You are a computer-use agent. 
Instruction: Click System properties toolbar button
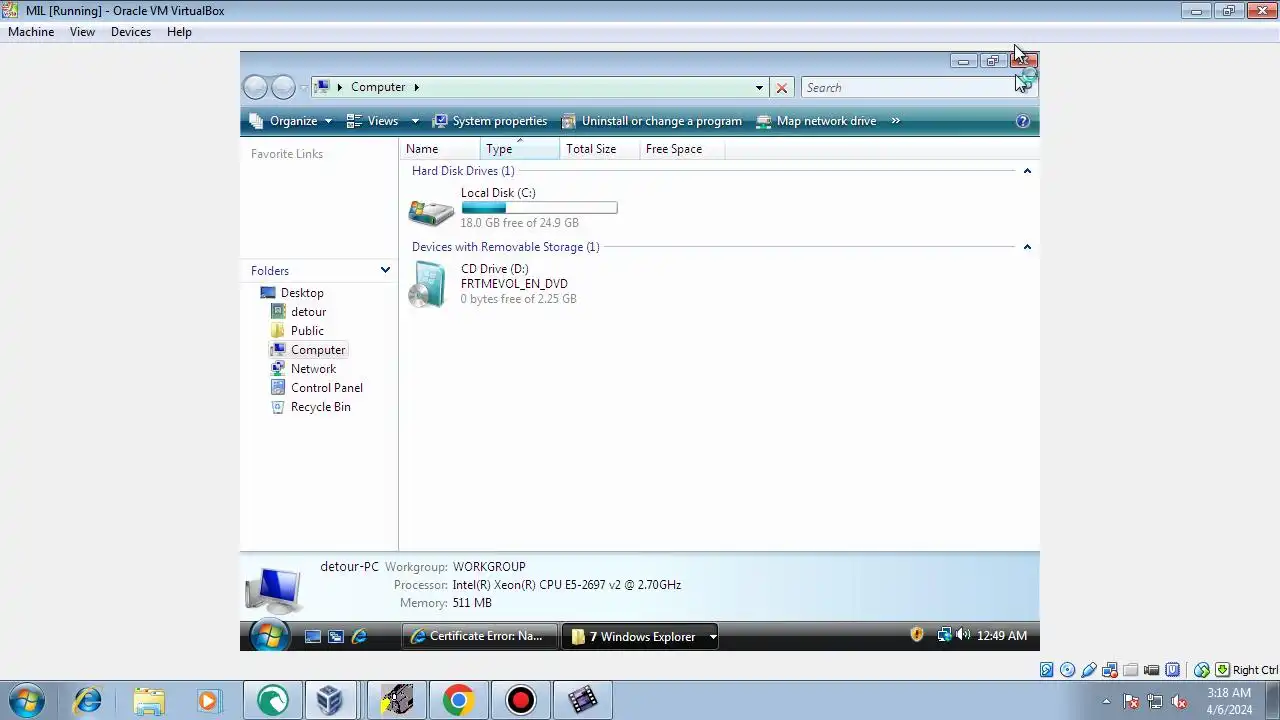coord(490,121)
